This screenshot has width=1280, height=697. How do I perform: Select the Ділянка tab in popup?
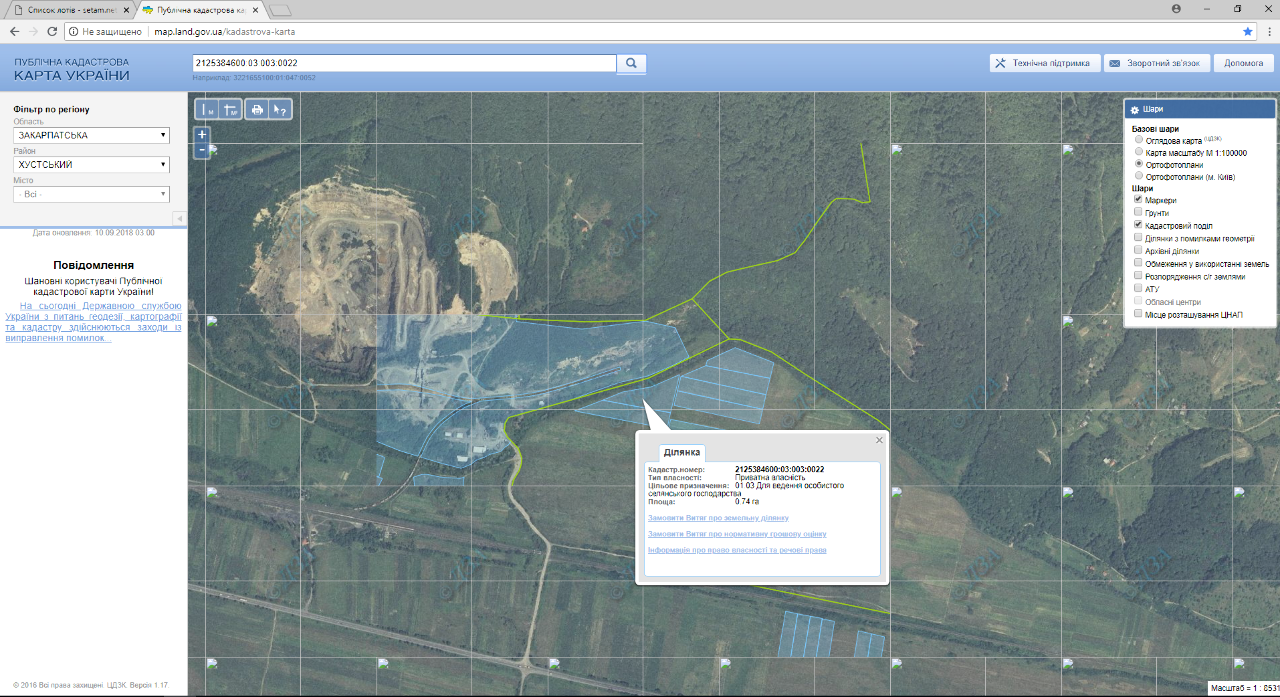click(682, 453)
